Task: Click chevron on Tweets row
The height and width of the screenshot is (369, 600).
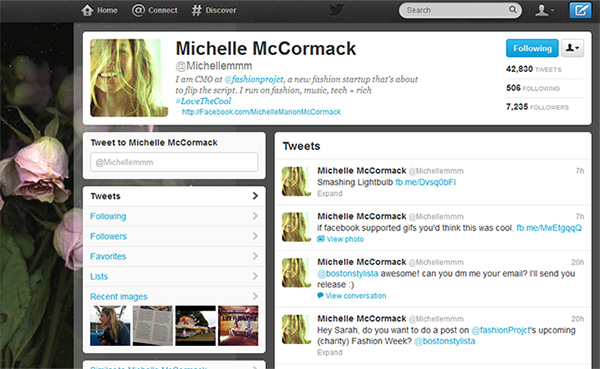Action: click(255, 196)
